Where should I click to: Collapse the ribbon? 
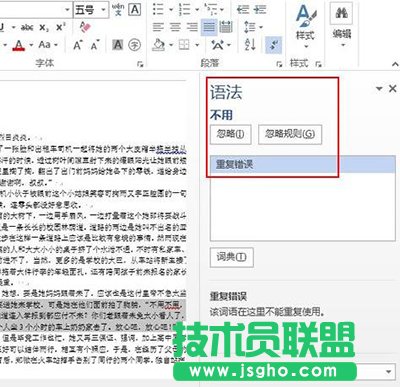tap(395, 64)
